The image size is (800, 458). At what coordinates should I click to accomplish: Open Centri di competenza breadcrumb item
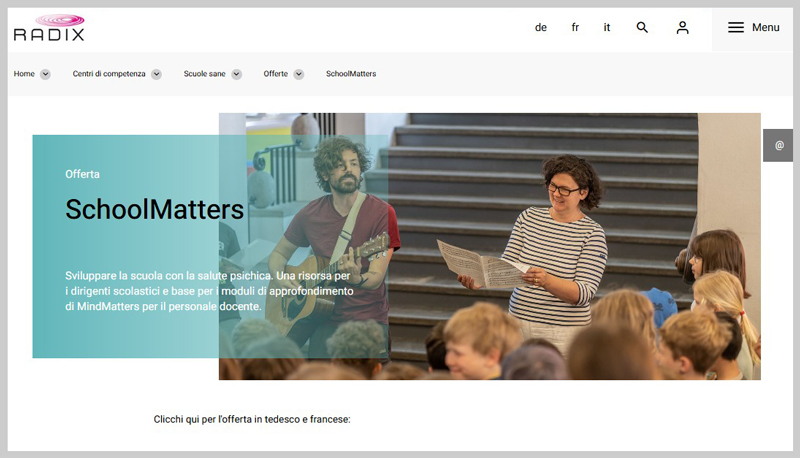(x=109, y=74)
